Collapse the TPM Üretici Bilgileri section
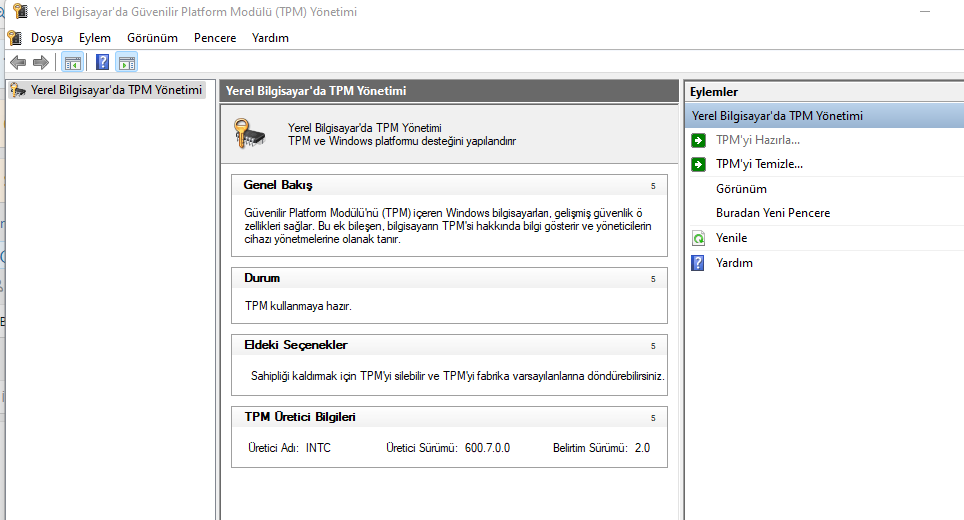 653,417
